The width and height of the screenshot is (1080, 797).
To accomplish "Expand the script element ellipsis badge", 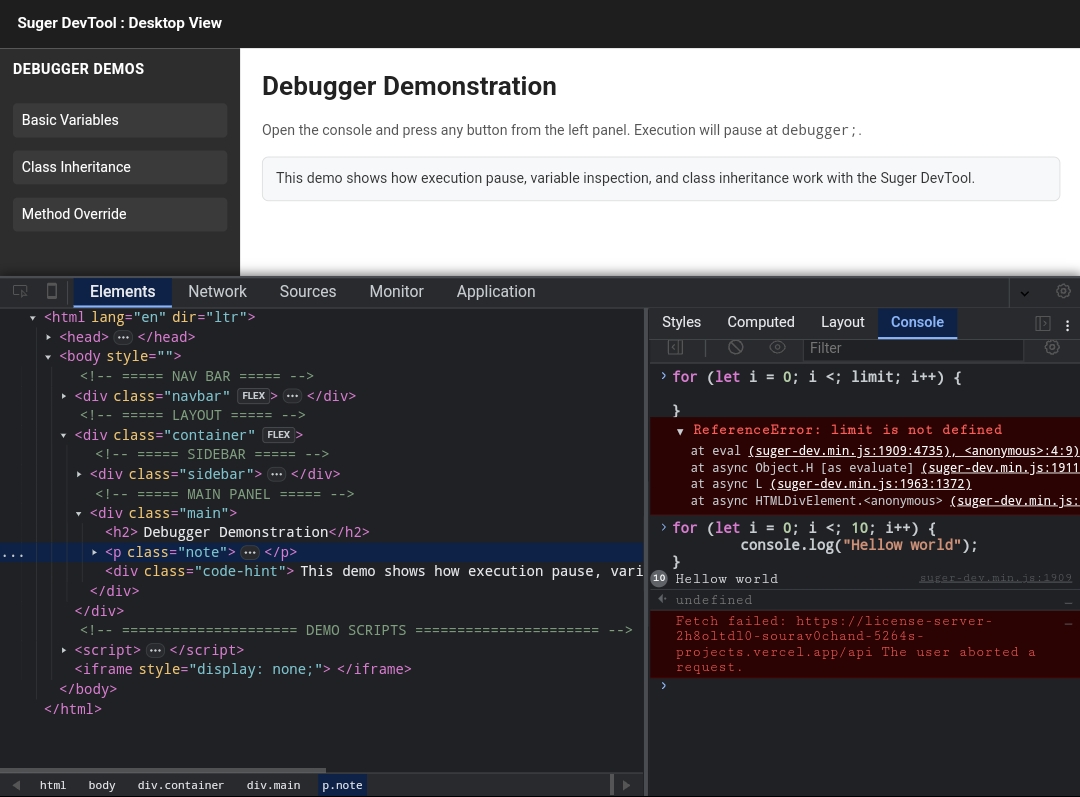I will coord(156,651).
